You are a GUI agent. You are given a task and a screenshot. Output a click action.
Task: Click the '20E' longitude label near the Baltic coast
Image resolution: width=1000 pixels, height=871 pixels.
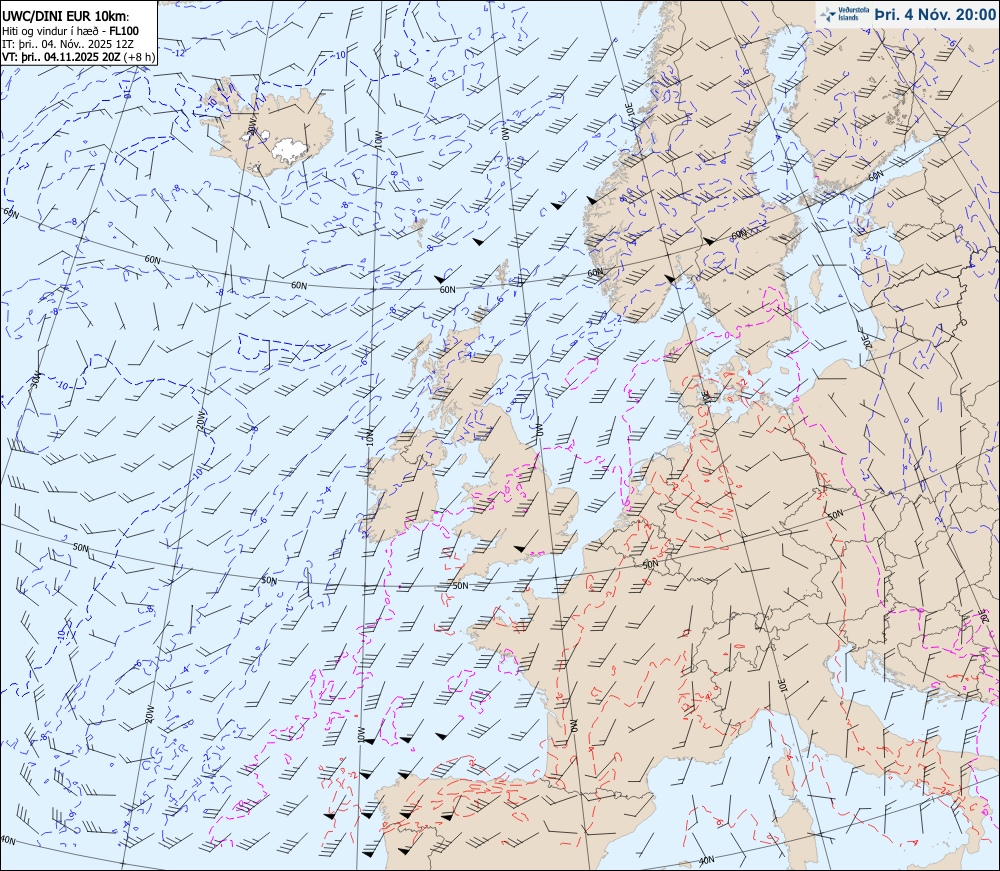point(867,341)
